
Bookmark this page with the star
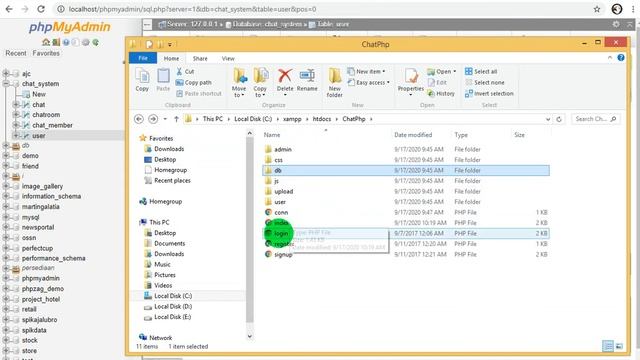coord(597,9)
